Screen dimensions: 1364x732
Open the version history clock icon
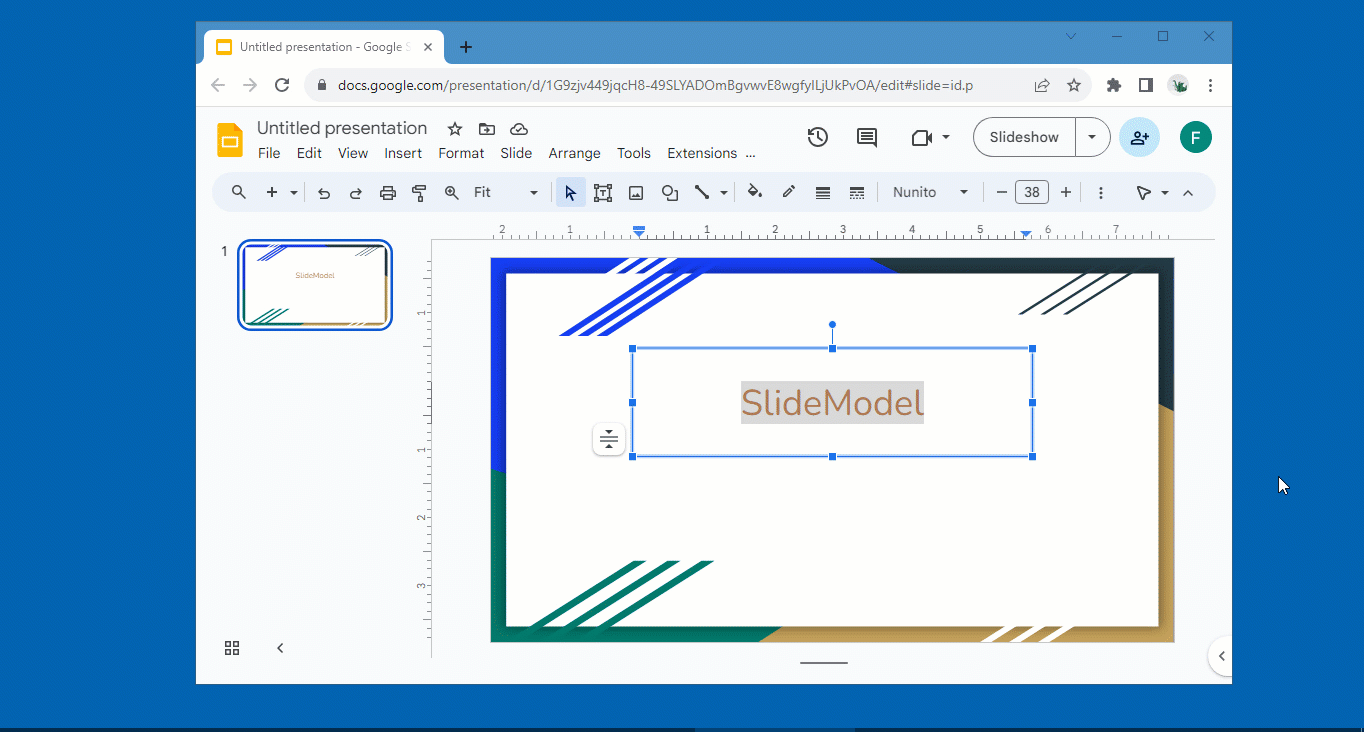click(817, 137)
